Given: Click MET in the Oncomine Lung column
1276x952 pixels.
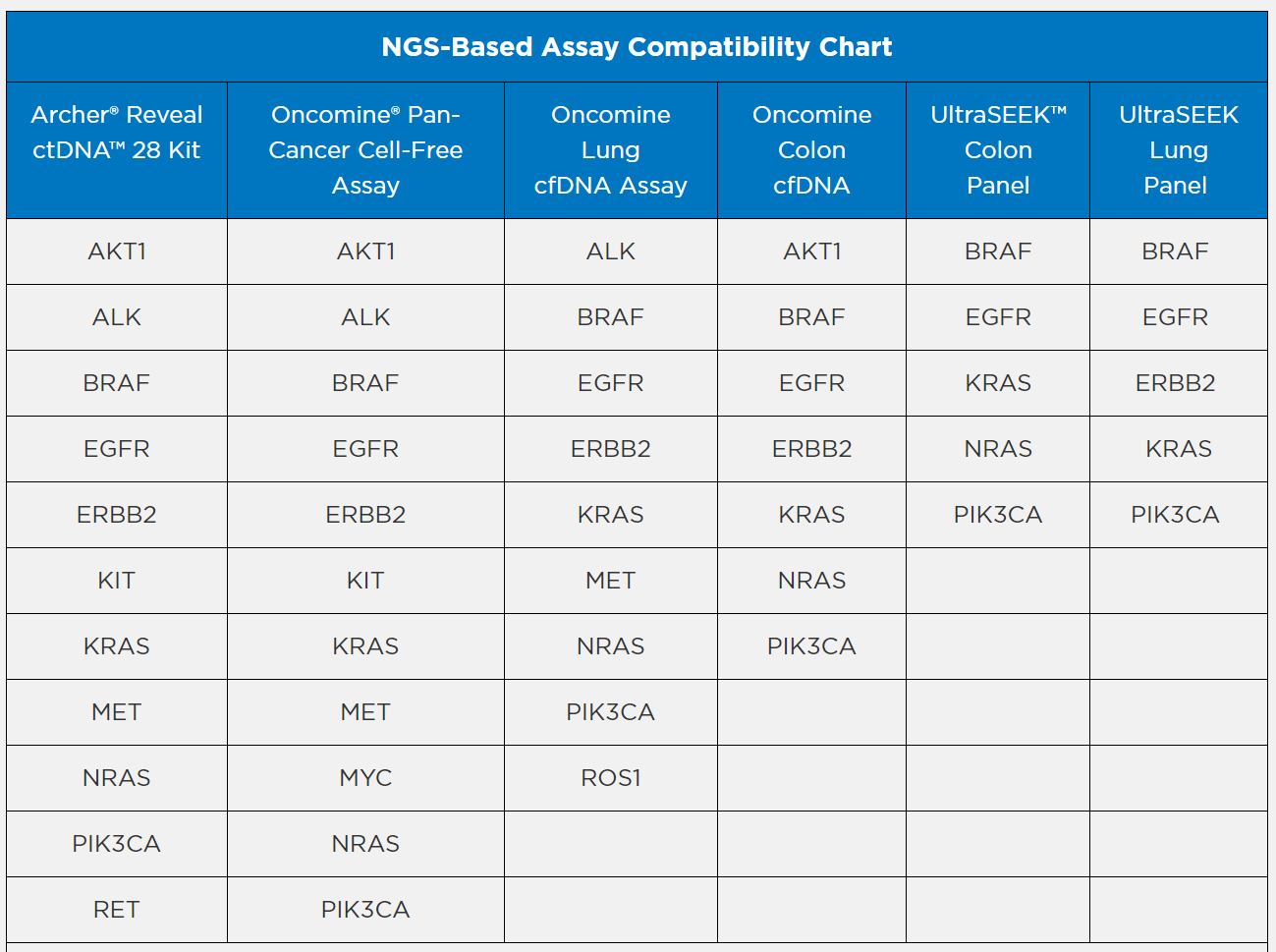Looking at the screenshot, I should (610, 581).
